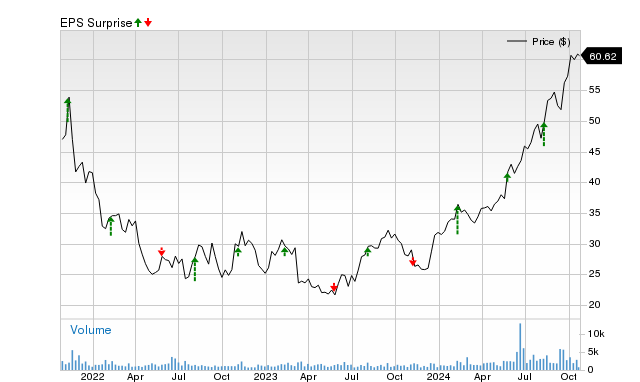640x382 pixels.
Task: Click the Price ($) legend line sample
Action: (517, 41)
